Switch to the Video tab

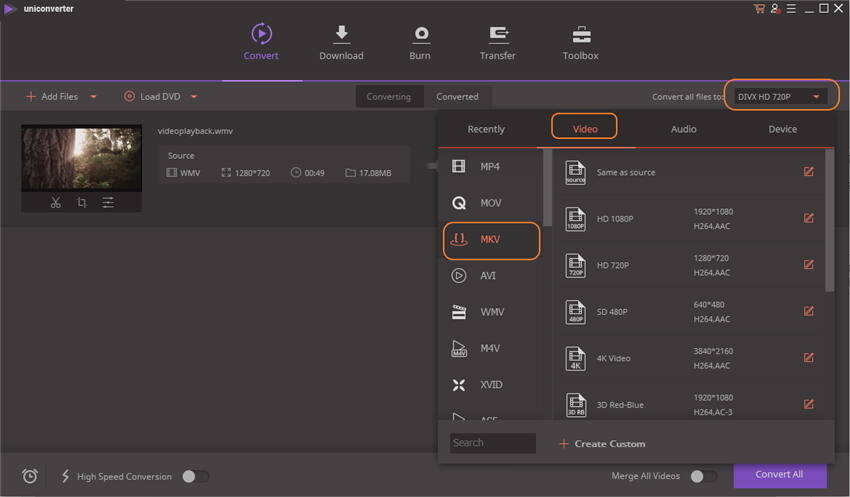coord(585,129)
